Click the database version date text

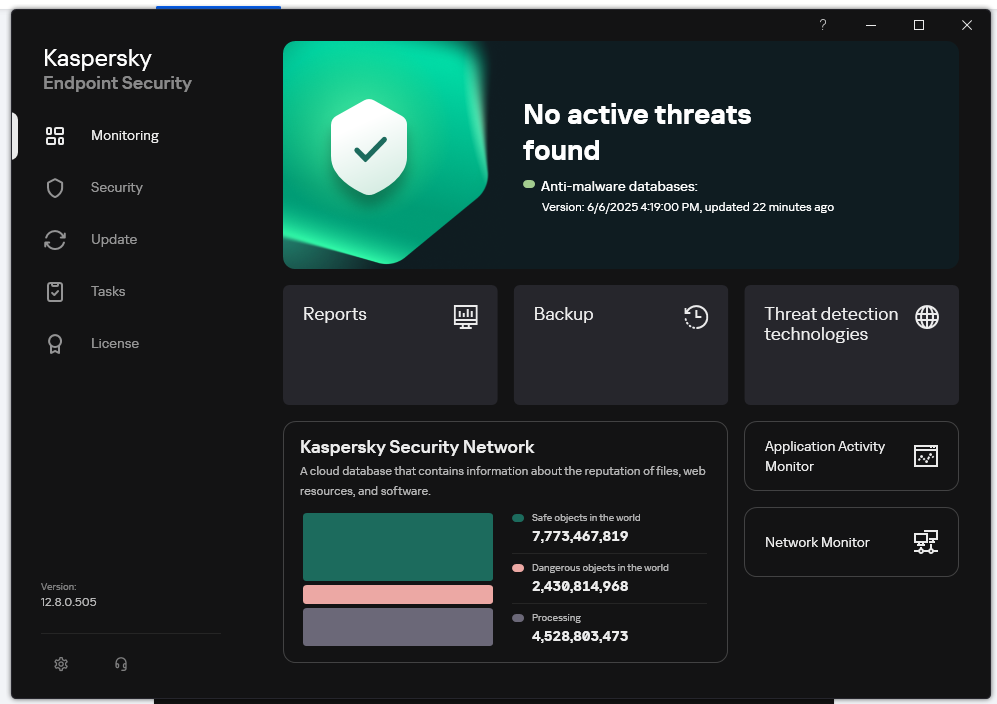point(687,207)
